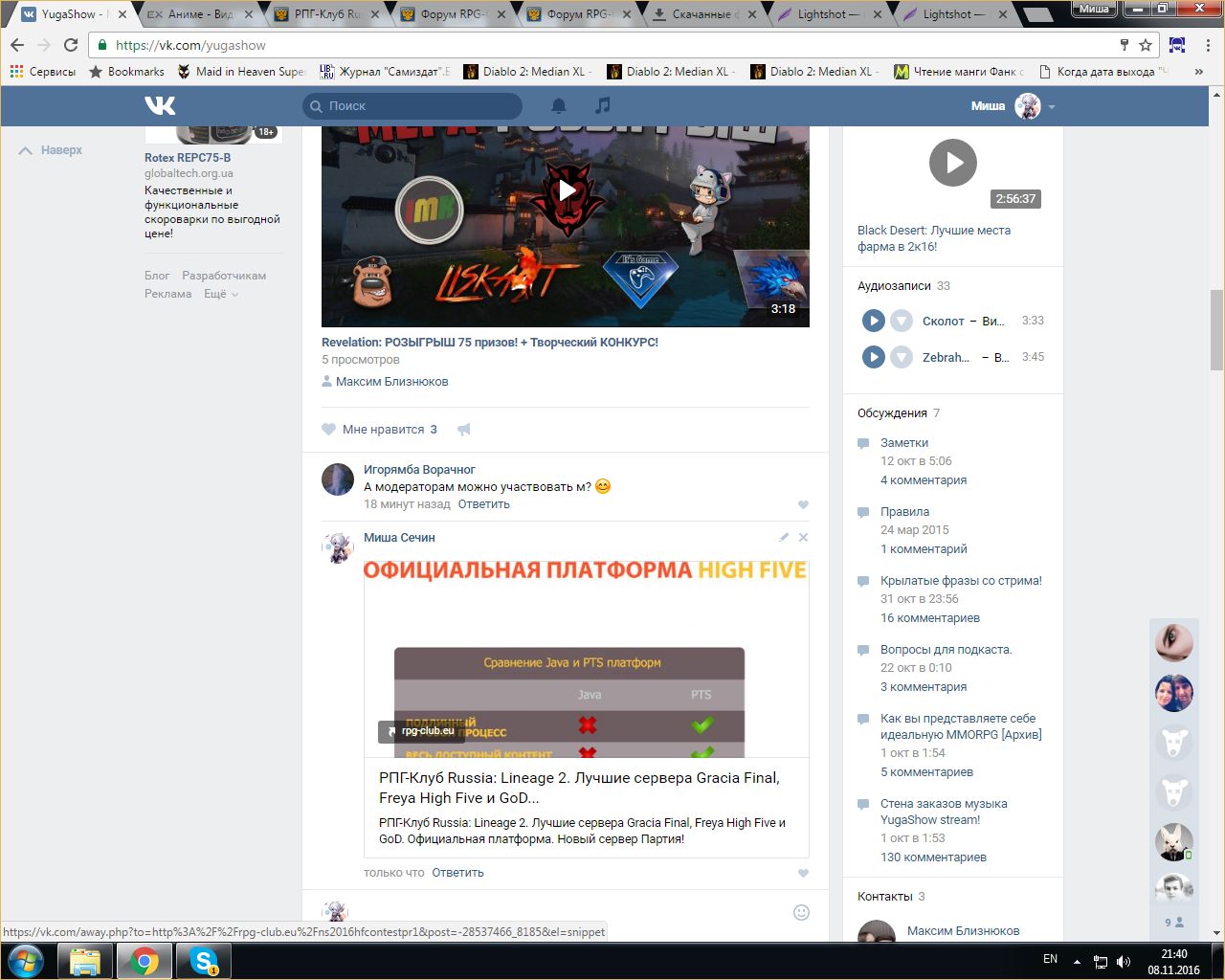Expand options for the Сколот track
This screenshot has width=1225, height=980.
point(902,321)
